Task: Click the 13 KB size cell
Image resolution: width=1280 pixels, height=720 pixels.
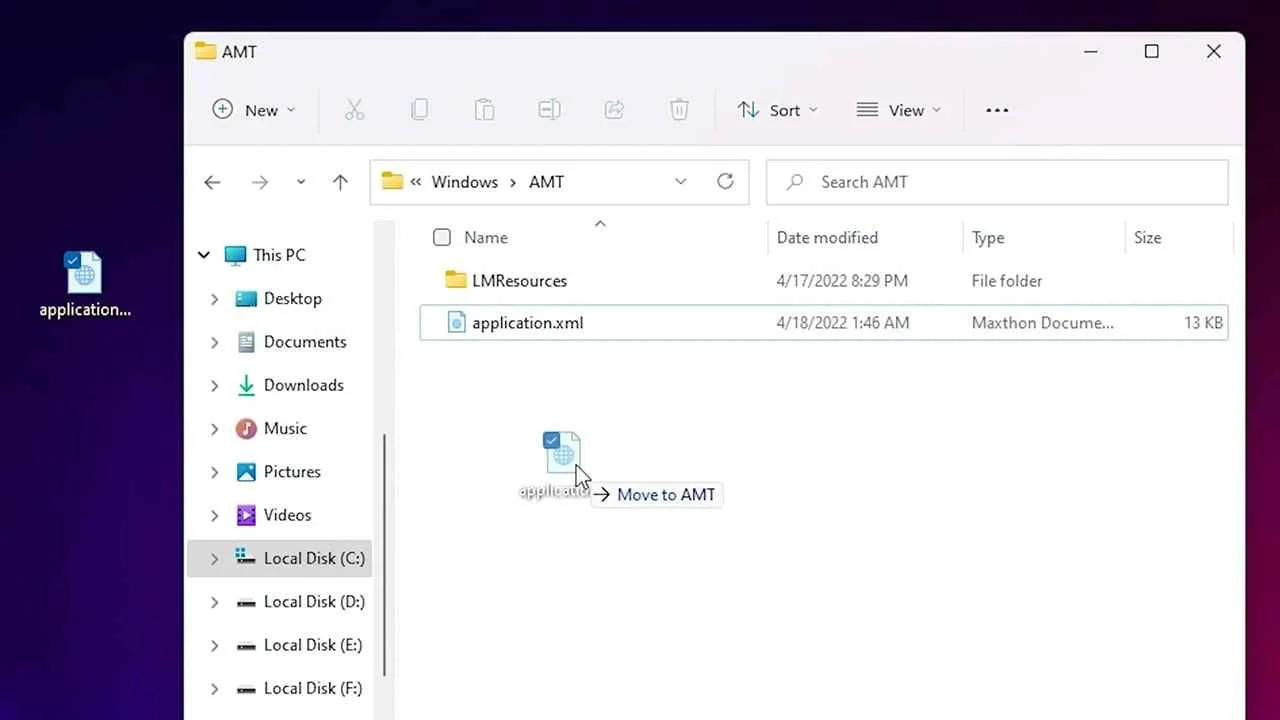Action: point(1203,323)
